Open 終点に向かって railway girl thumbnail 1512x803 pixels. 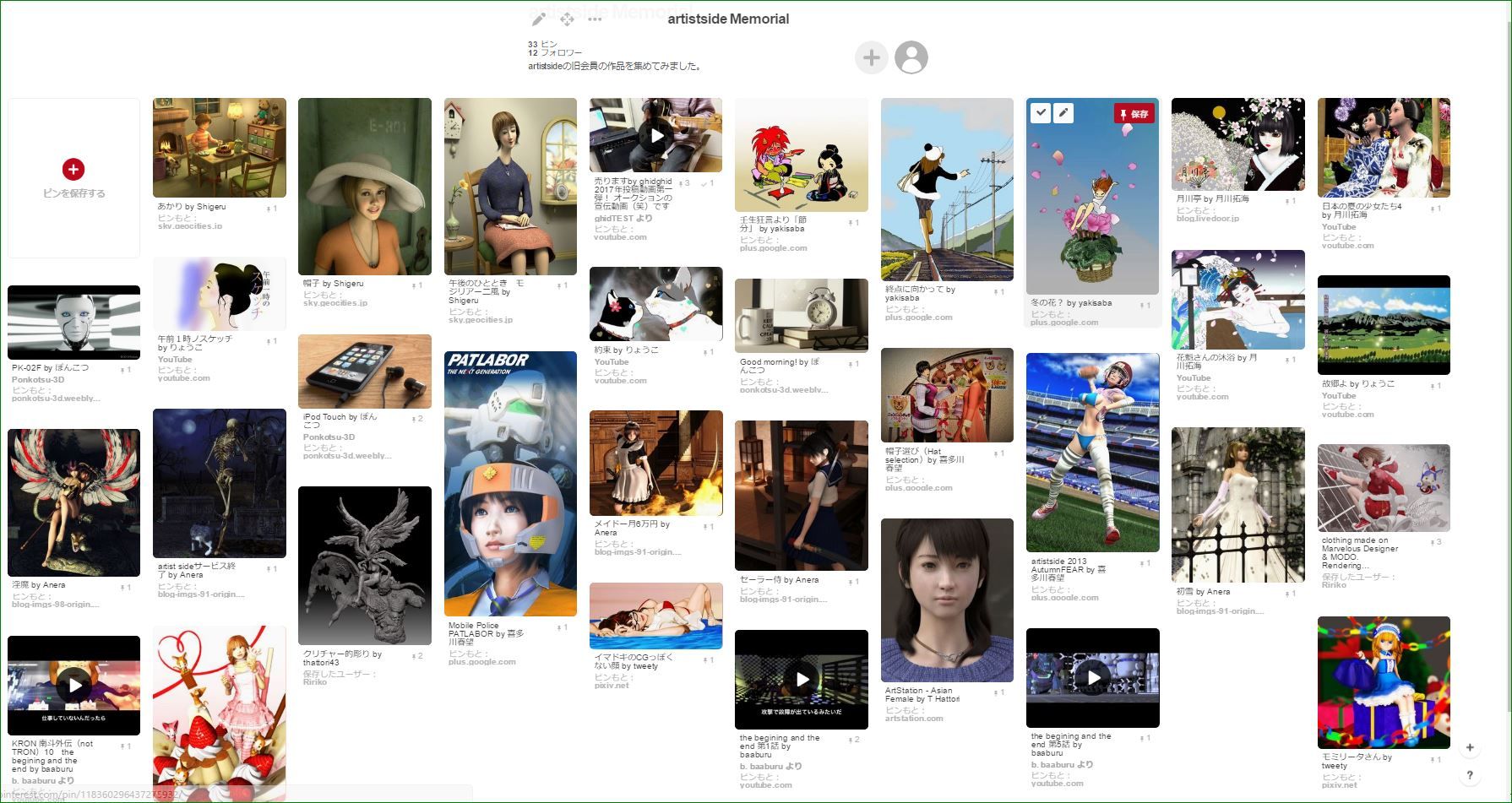(x=947, y=189)
